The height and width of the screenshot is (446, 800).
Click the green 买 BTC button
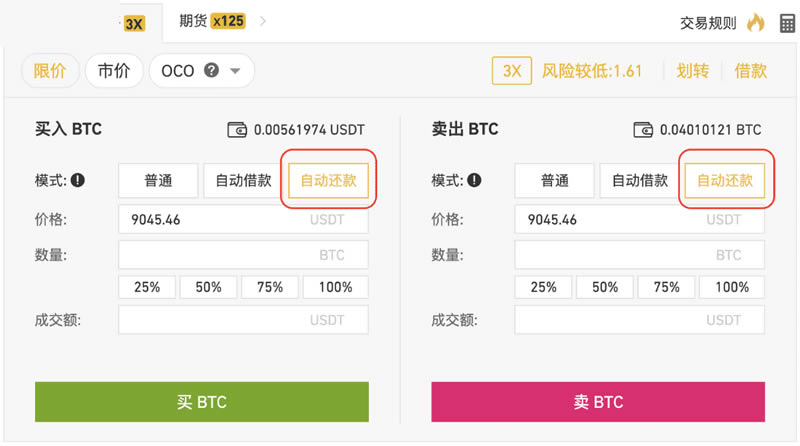tap(202, 402)
